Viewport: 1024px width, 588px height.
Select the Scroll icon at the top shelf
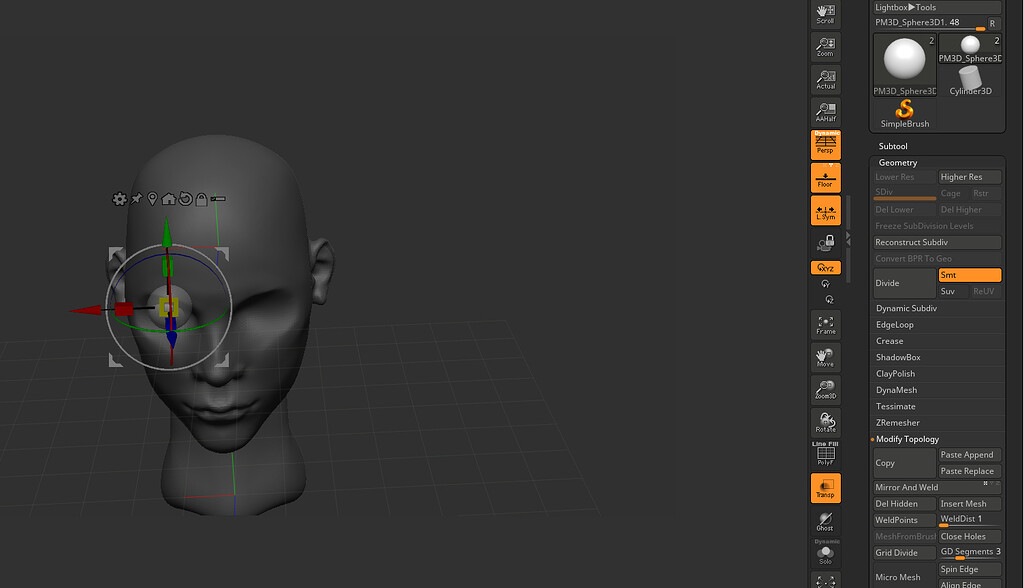pyautogui.click(x=825, y=13)
